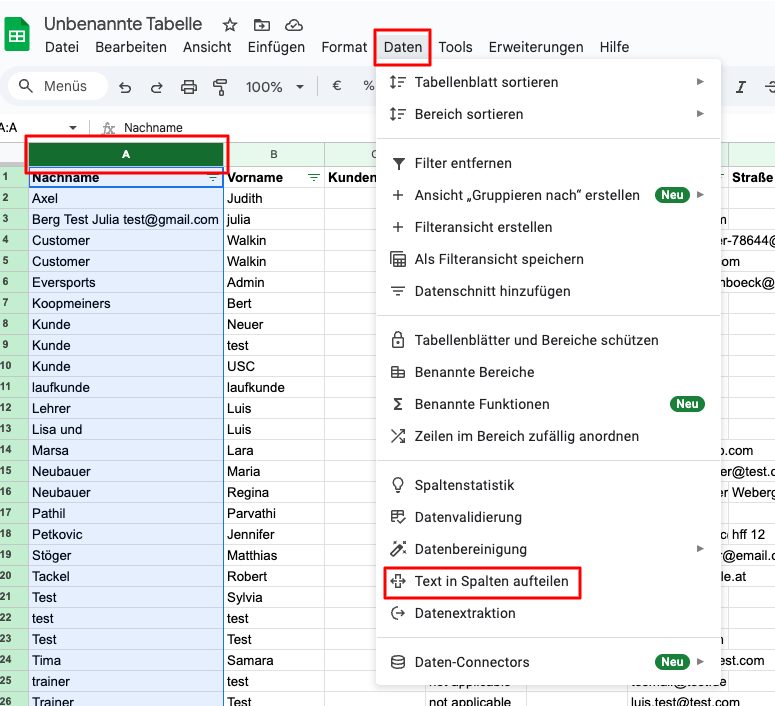Select cell containing Eversports
Image resolution: width=775 pixels, height=706 pixels.
[126, 282]
